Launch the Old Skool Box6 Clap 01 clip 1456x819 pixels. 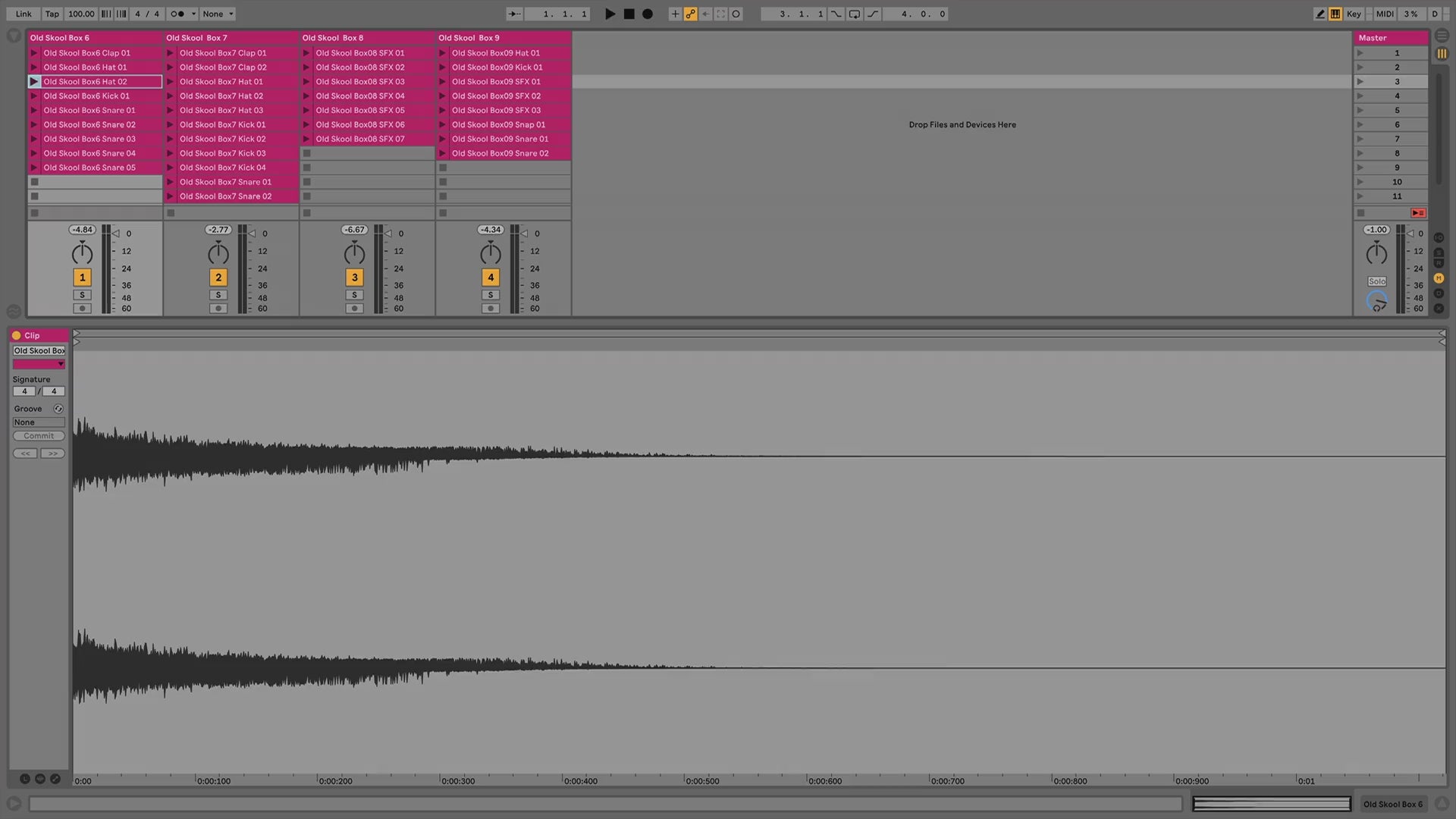coord(34,53)
